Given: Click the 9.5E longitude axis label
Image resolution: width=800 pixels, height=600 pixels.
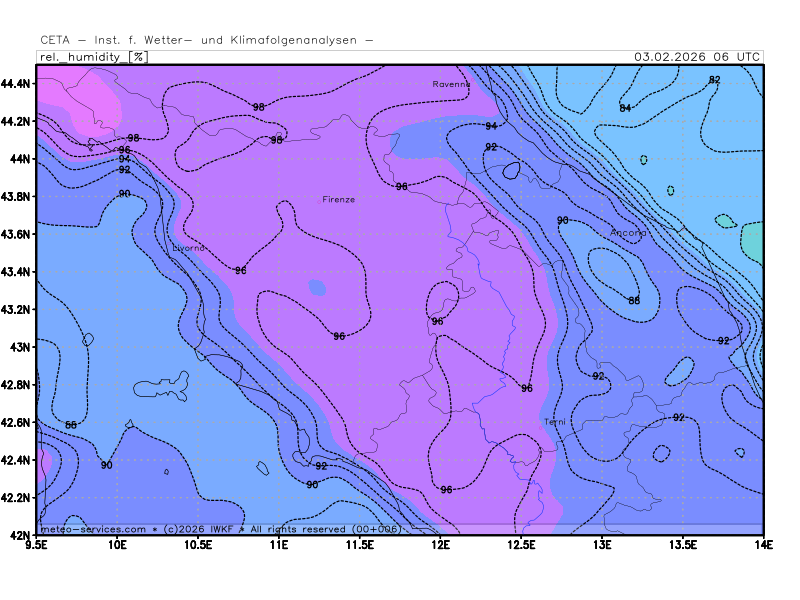Looking at the screenshot, I should click(x=38, y=545).
